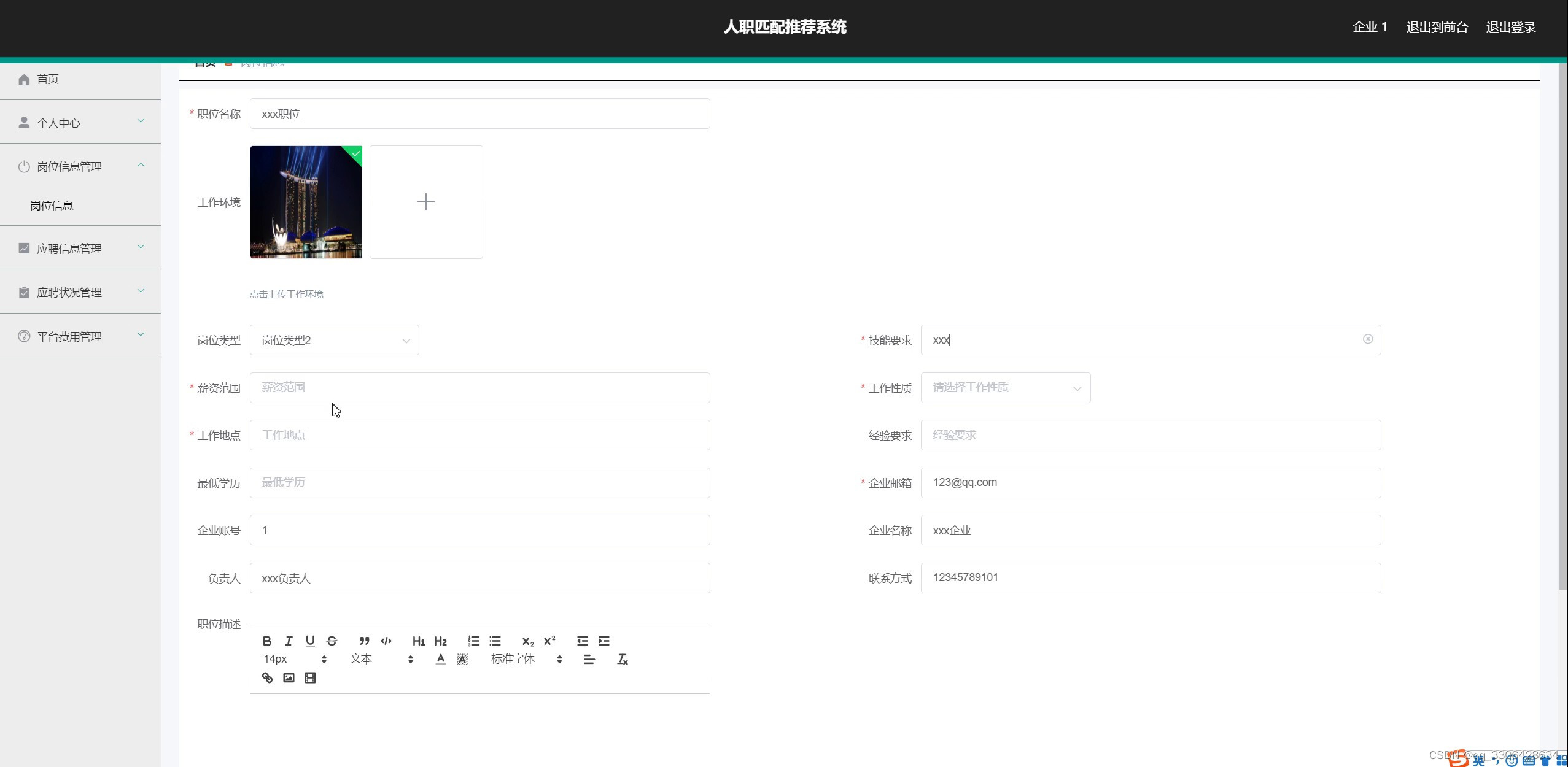Apply italic formatting in editor
The image size is (1568, 767).
(x=288, y=641)
